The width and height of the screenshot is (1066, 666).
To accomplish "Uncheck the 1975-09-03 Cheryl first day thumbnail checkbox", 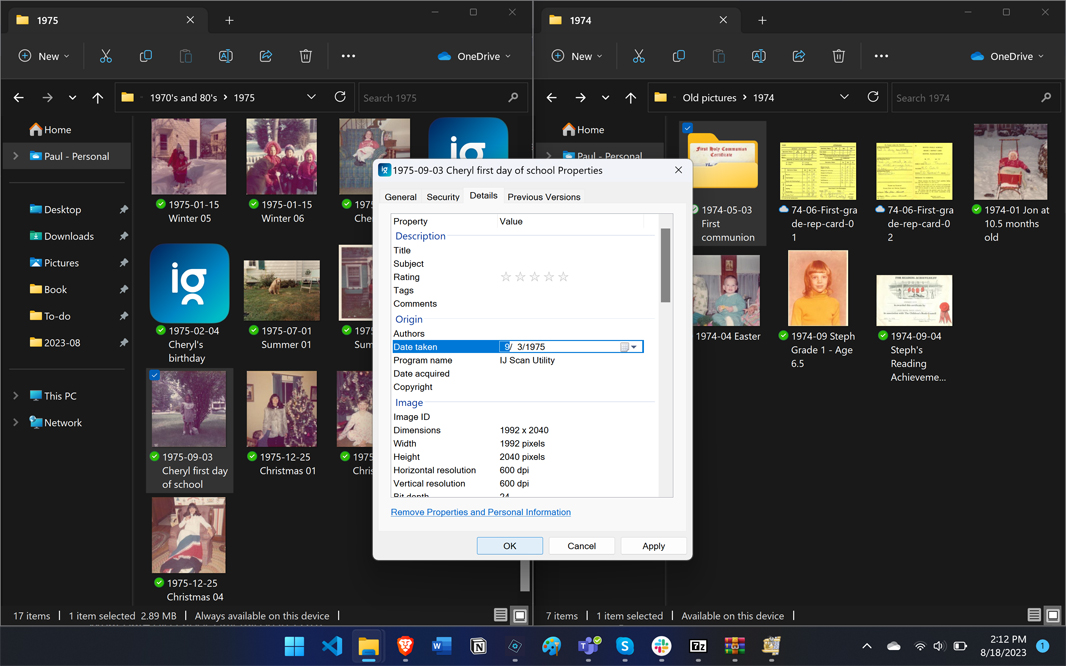I will [x=155, y=376].
